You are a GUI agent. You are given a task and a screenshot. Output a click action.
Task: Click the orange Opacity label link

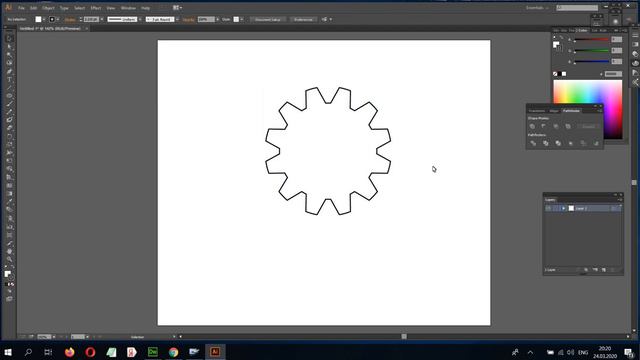[188, 20]
